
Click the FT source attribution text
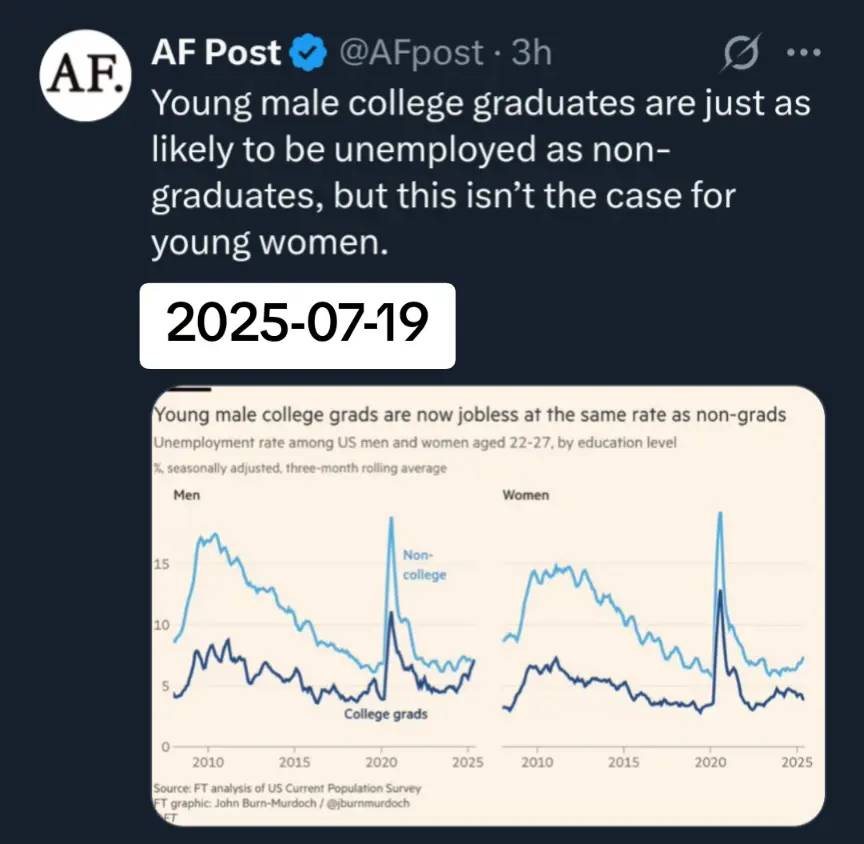[x=287, y=788]
